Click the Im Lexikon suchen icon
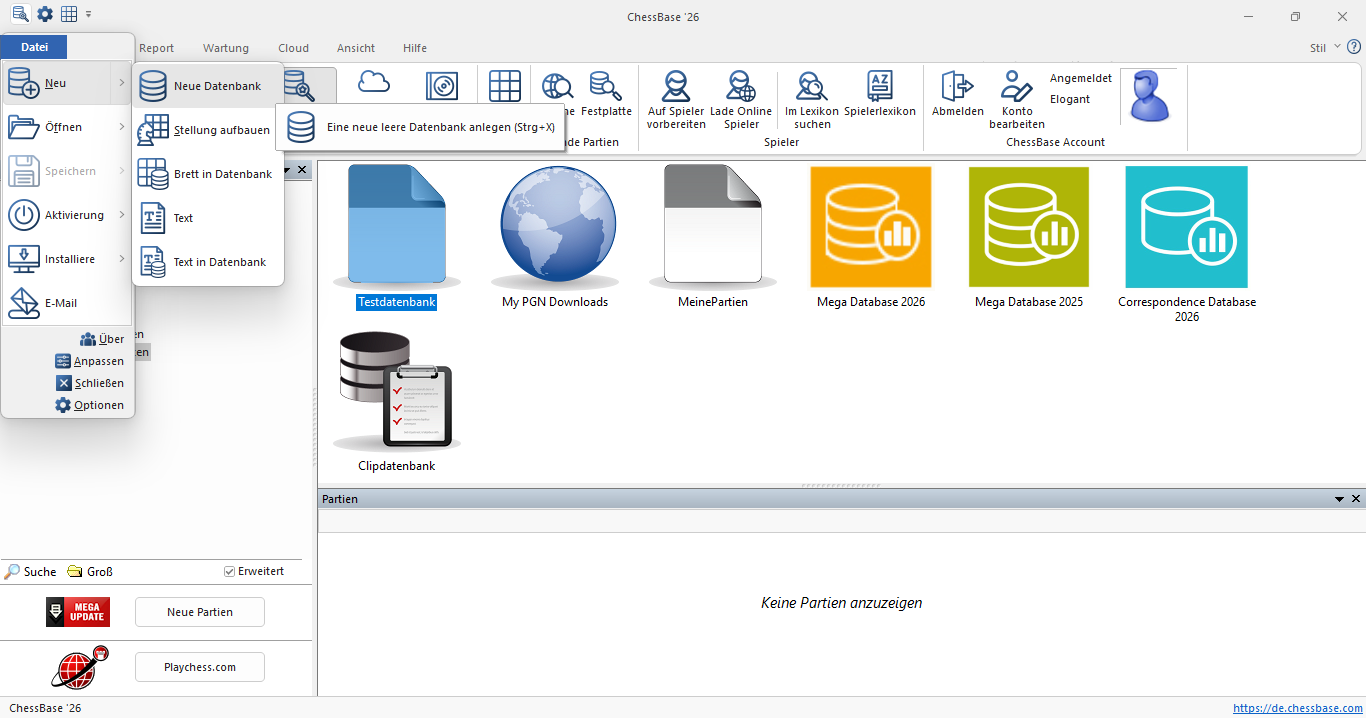The height and width of the screenshot is (718, 1366). pyautogui.click(x=811, y=87)
